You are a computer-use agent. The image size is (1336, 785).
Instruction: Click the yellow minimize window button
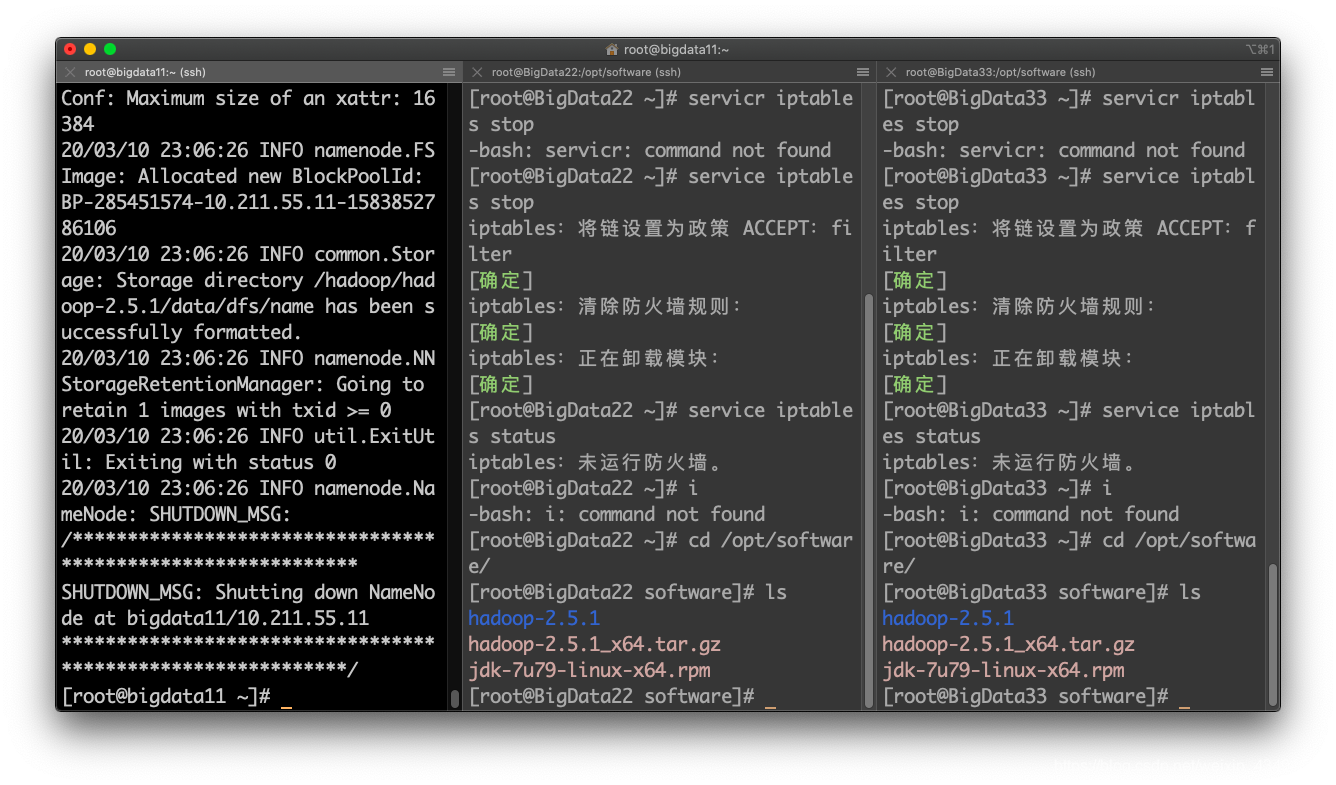(90, 49)
